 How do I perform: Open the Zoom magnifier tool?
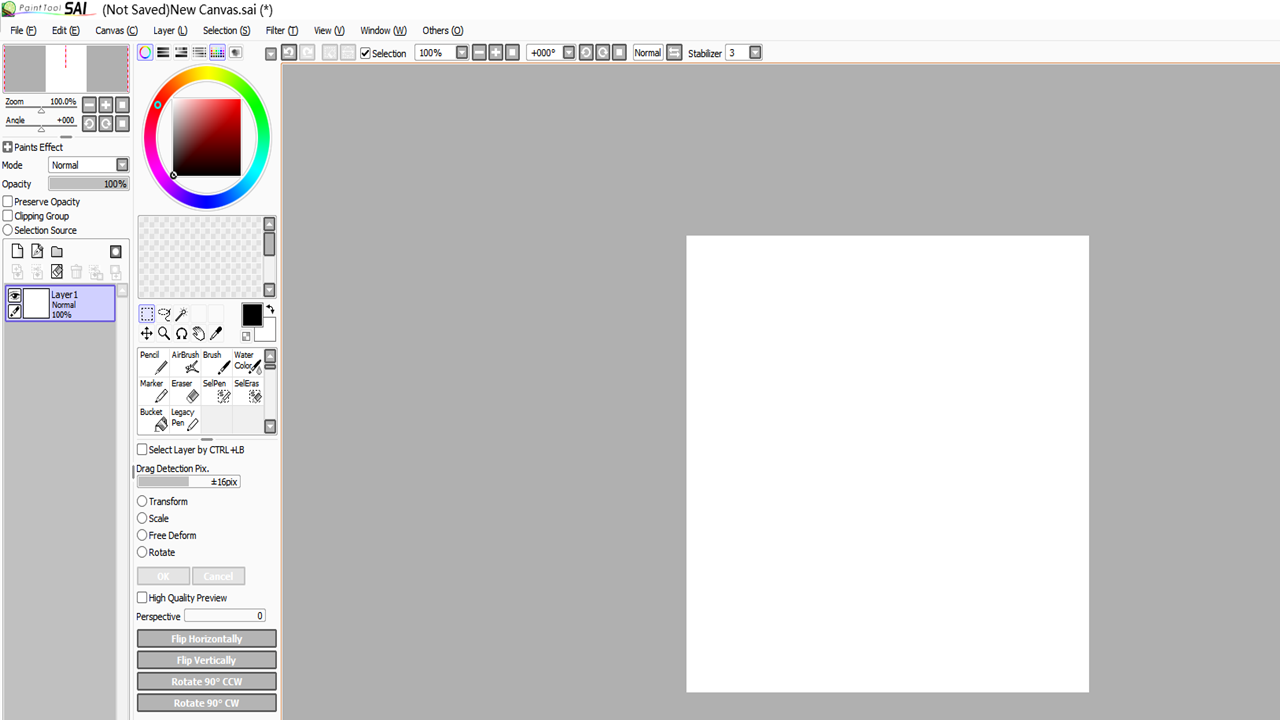(164, 333)
